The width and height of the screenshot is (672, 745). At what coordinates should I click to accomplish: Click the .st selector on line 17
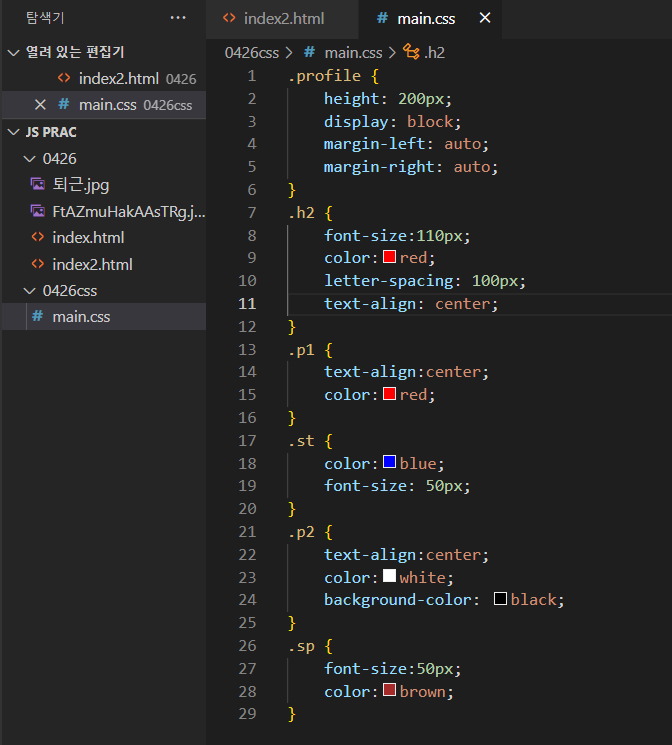click(301, 441)
